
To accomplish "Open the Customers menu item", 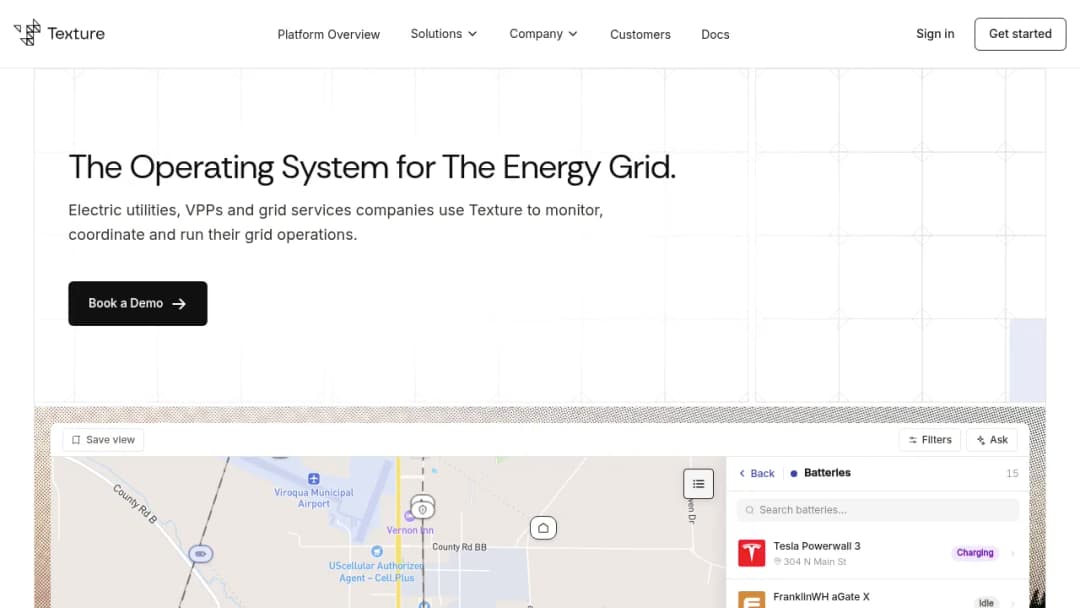I will 640,34.
